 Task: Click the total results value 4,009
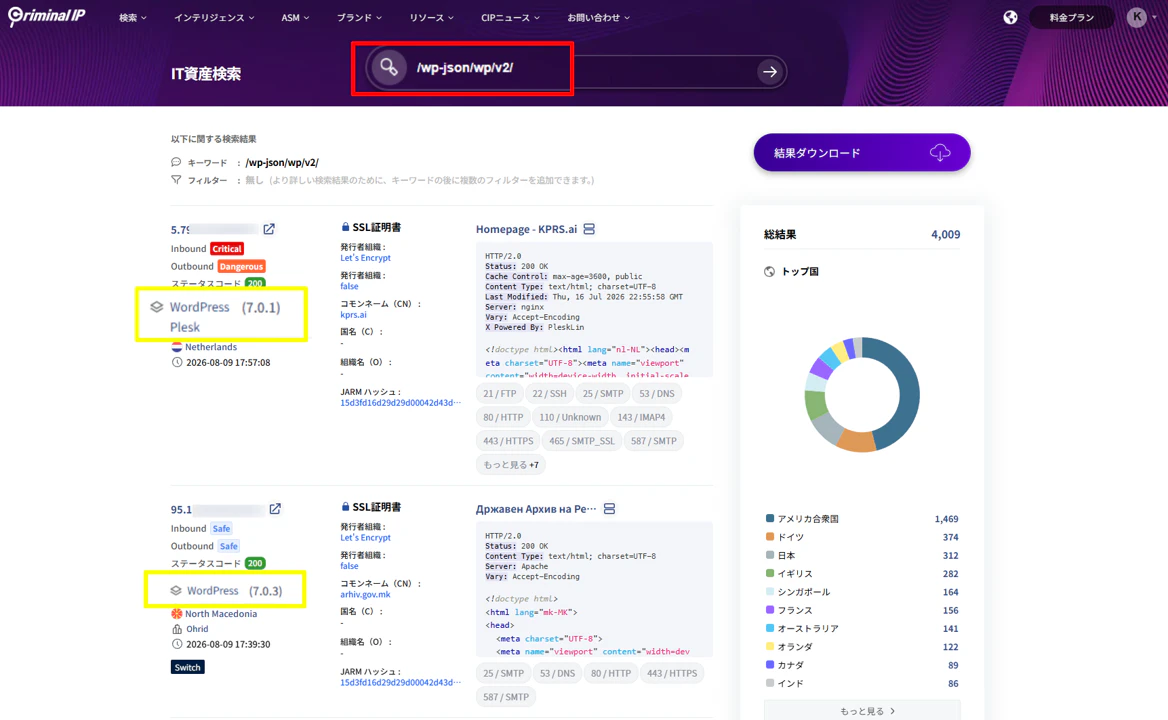click(945, 235)
